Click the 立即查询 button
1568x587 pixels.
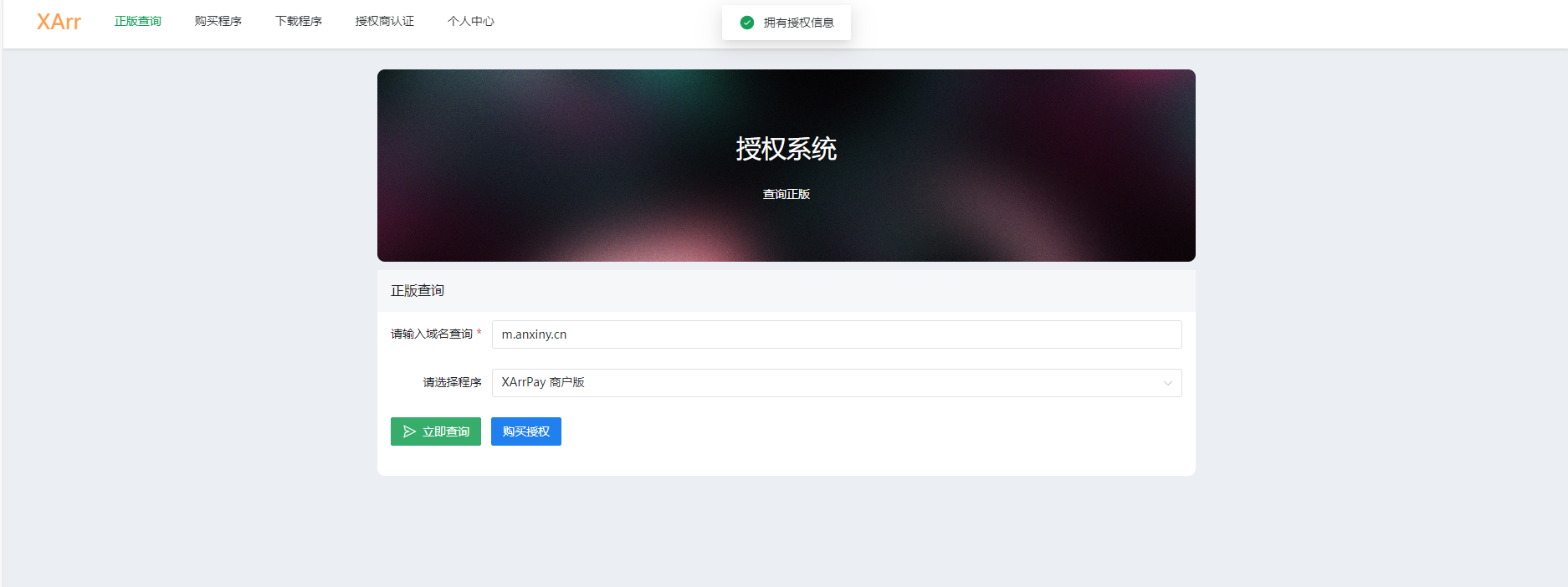point(436,431)
